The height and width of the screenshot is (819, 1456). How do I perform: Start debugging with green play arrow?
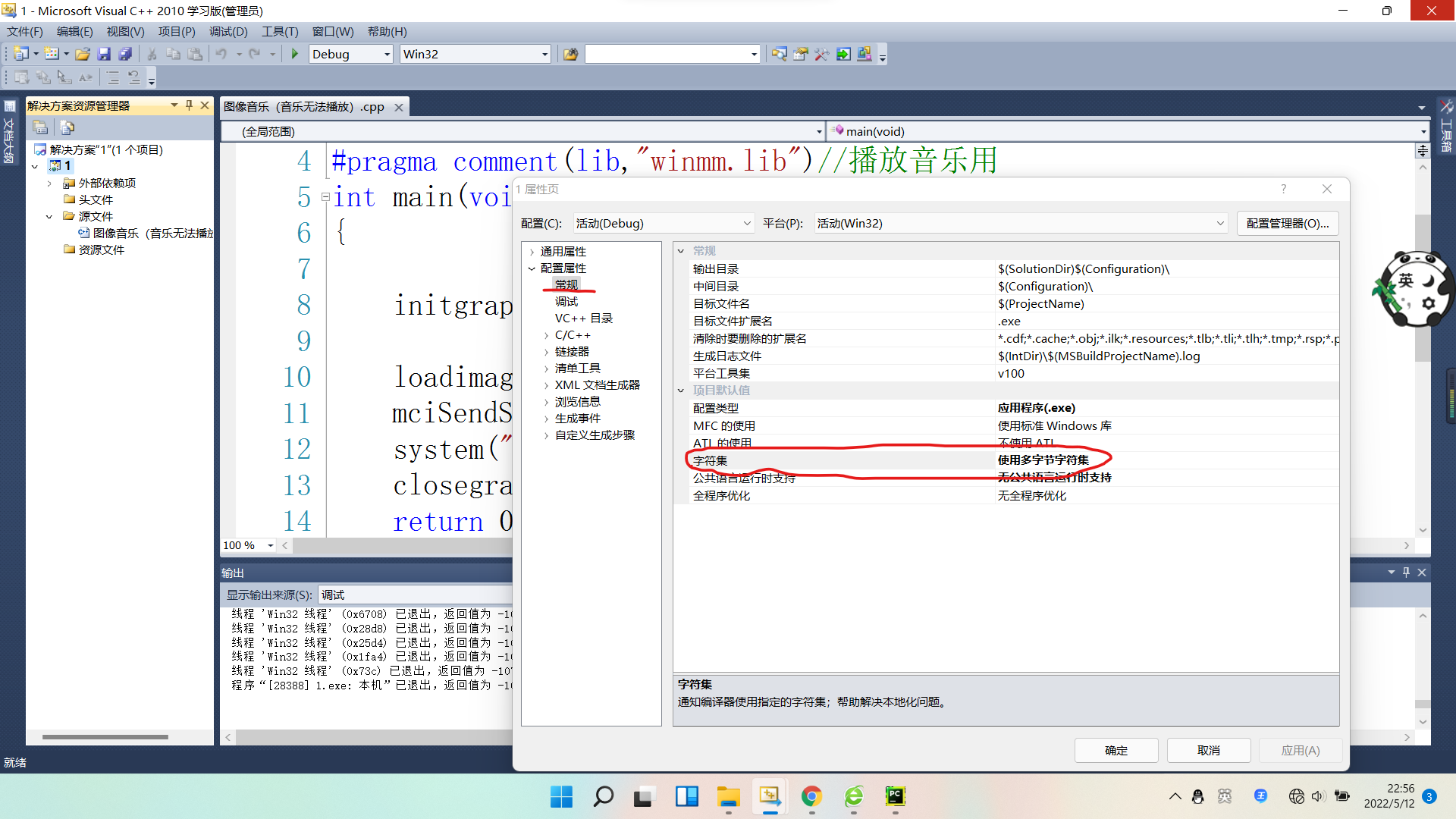point(295,54)
